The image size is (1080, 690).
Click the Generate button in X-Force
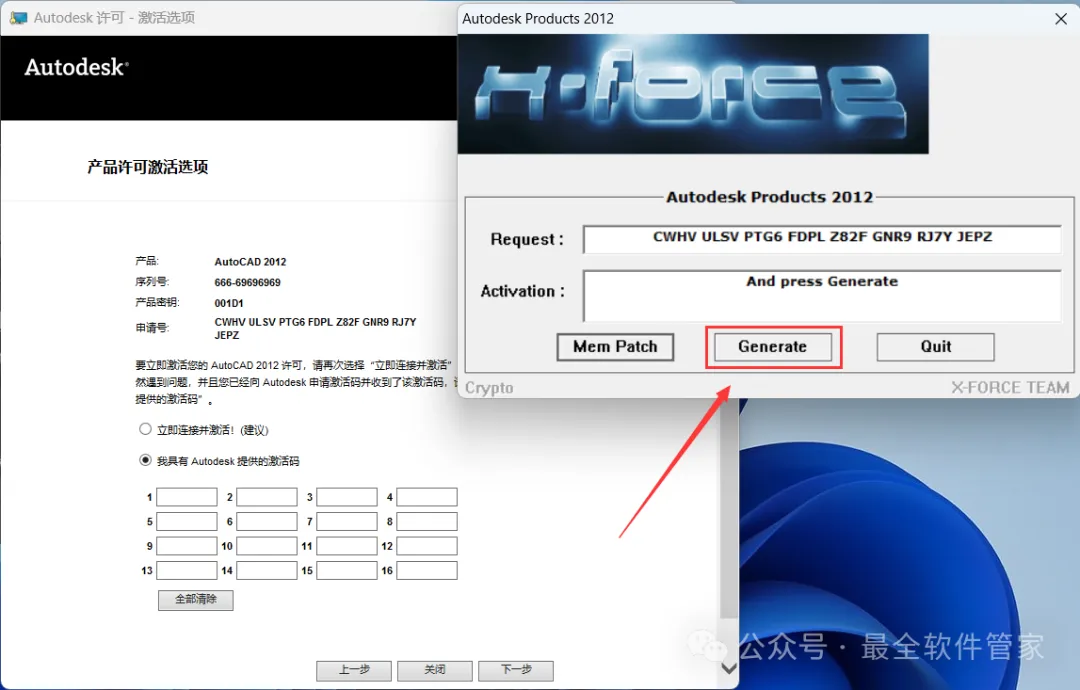point(772,347)
